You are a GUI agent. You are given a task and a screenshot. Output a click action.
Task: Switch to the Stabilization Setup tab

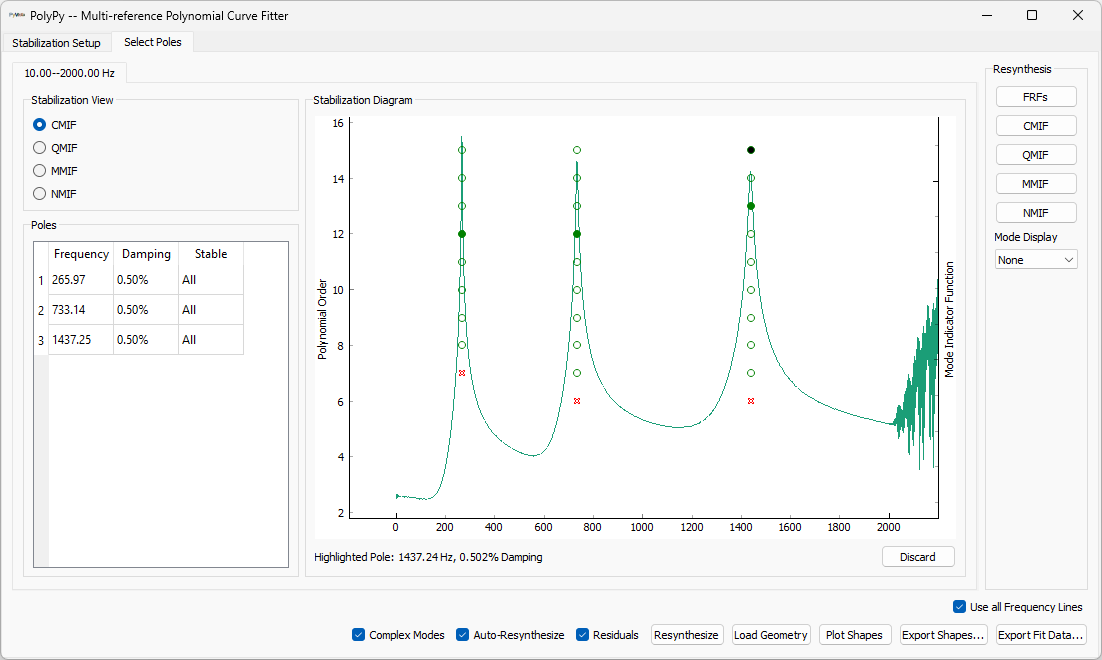57,43
